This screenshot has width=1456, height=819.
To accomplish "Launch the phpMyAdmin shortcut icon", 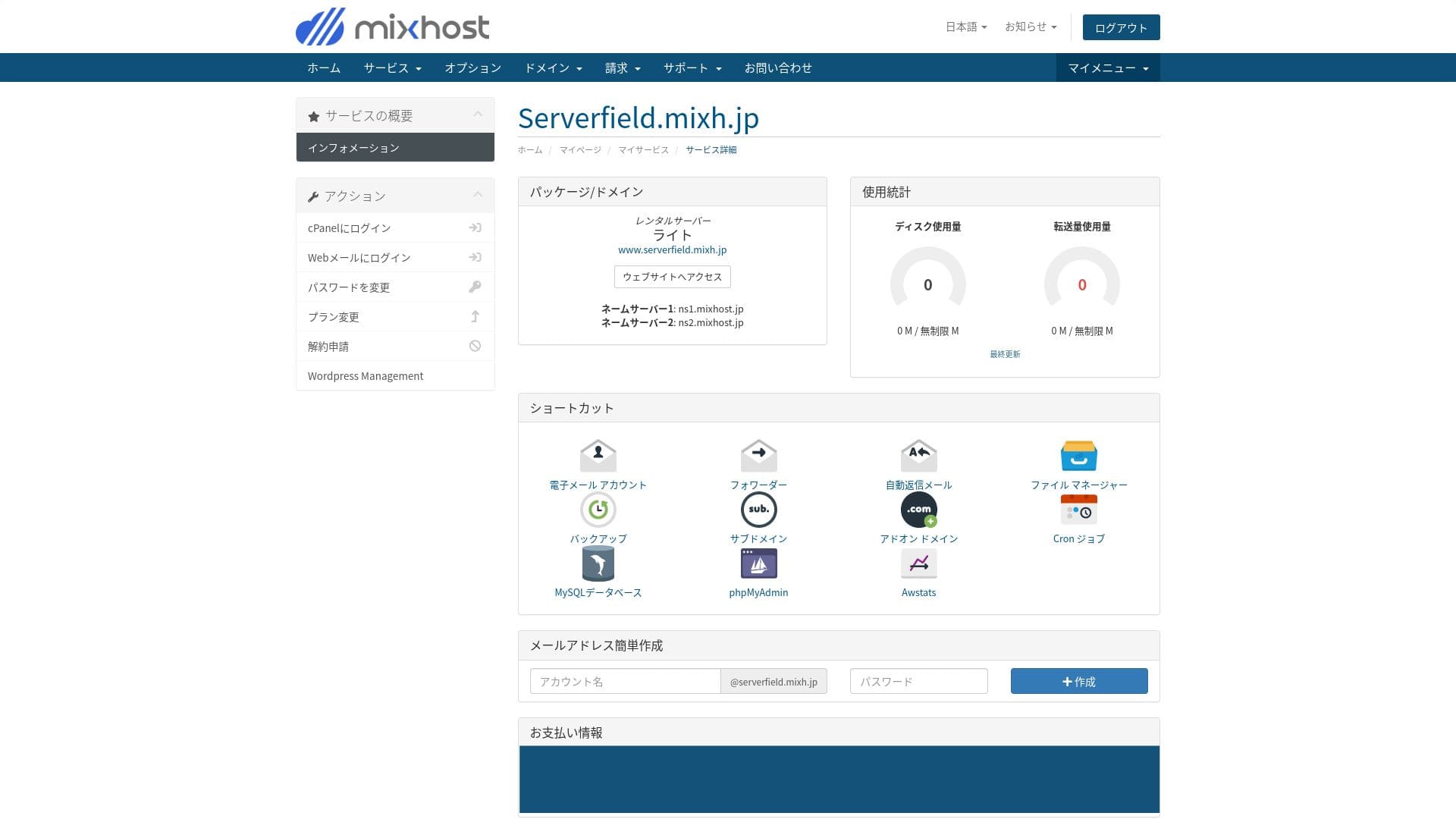I will (x=758, y=563).
